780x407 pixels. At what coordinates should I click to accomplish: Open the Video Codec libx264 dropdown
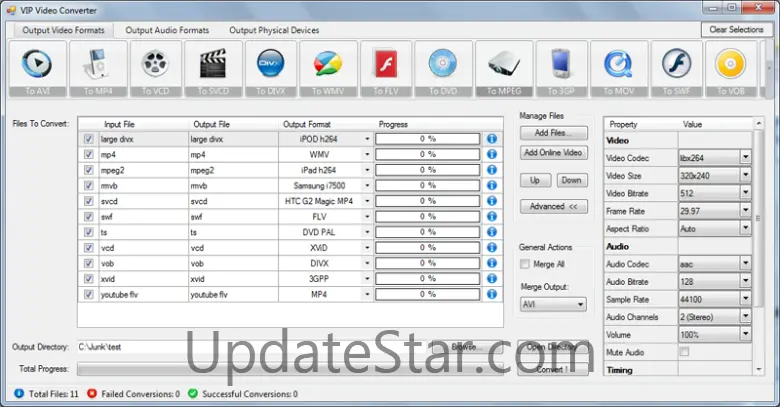(745, 158)
